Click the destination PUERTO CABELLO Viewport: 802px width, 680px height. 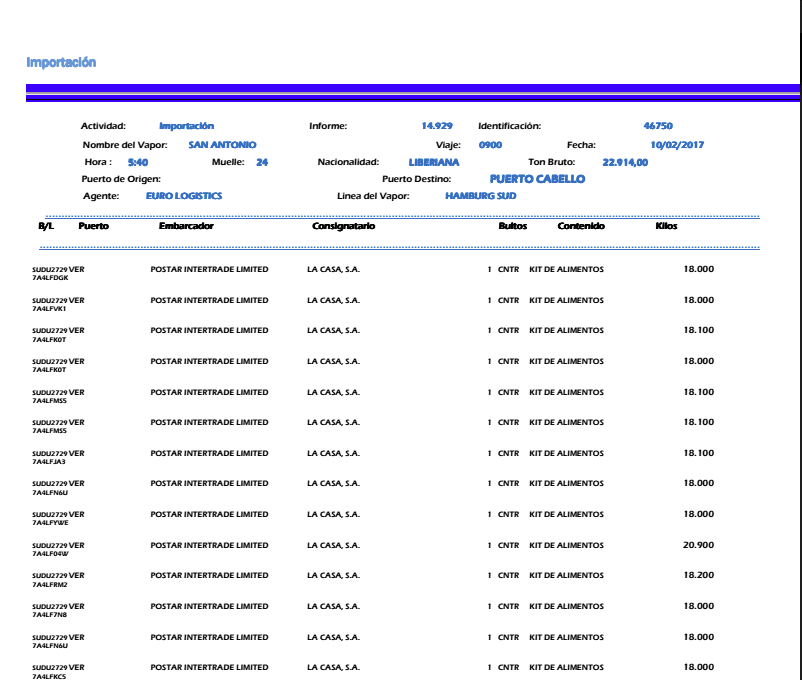pyautogui.click(x=537, y=179)
